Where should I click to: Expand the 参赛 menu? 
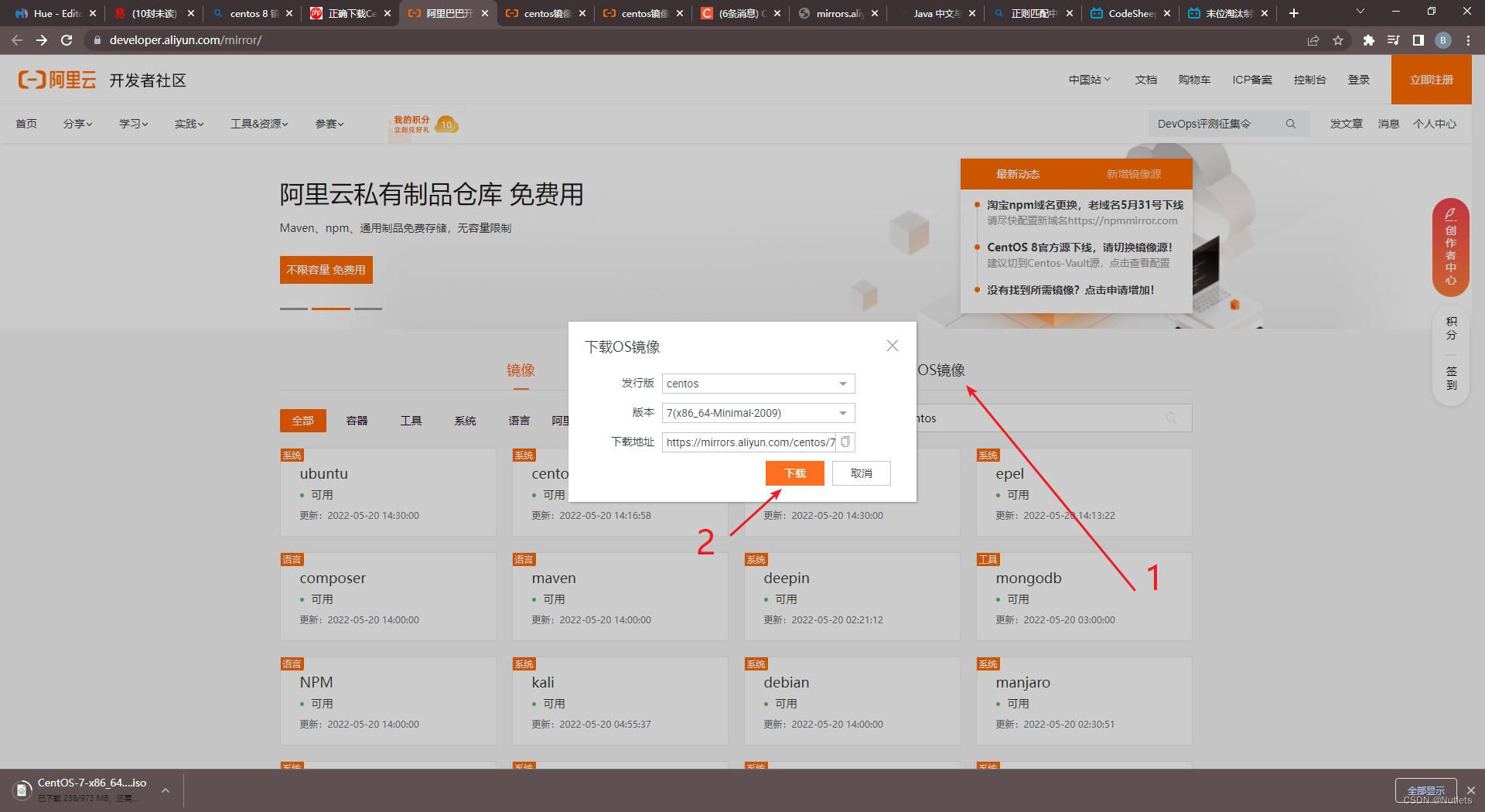coord(329,124)
